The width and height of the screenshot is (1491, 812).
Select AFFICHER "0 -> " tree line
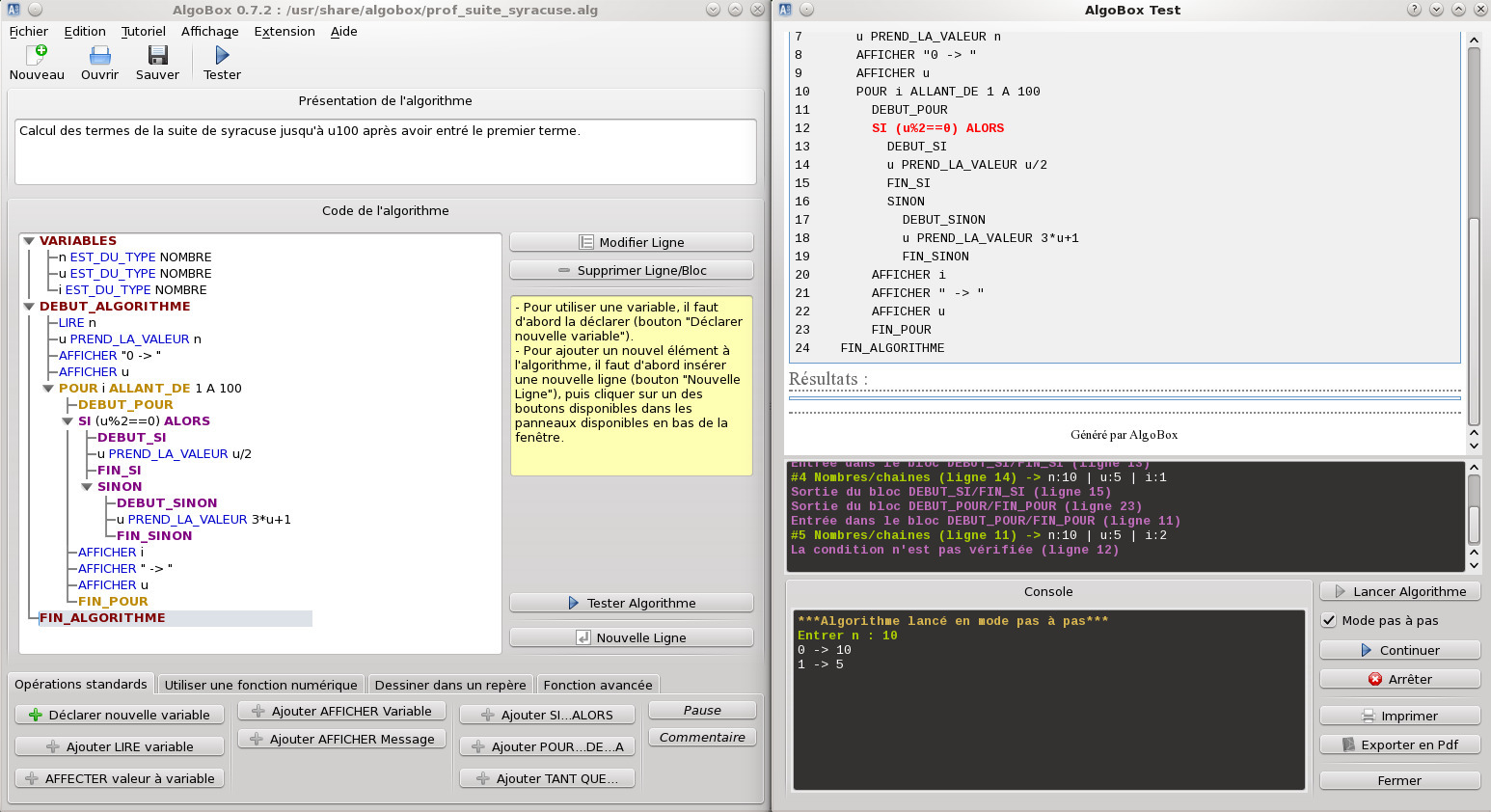click(110, 356)
